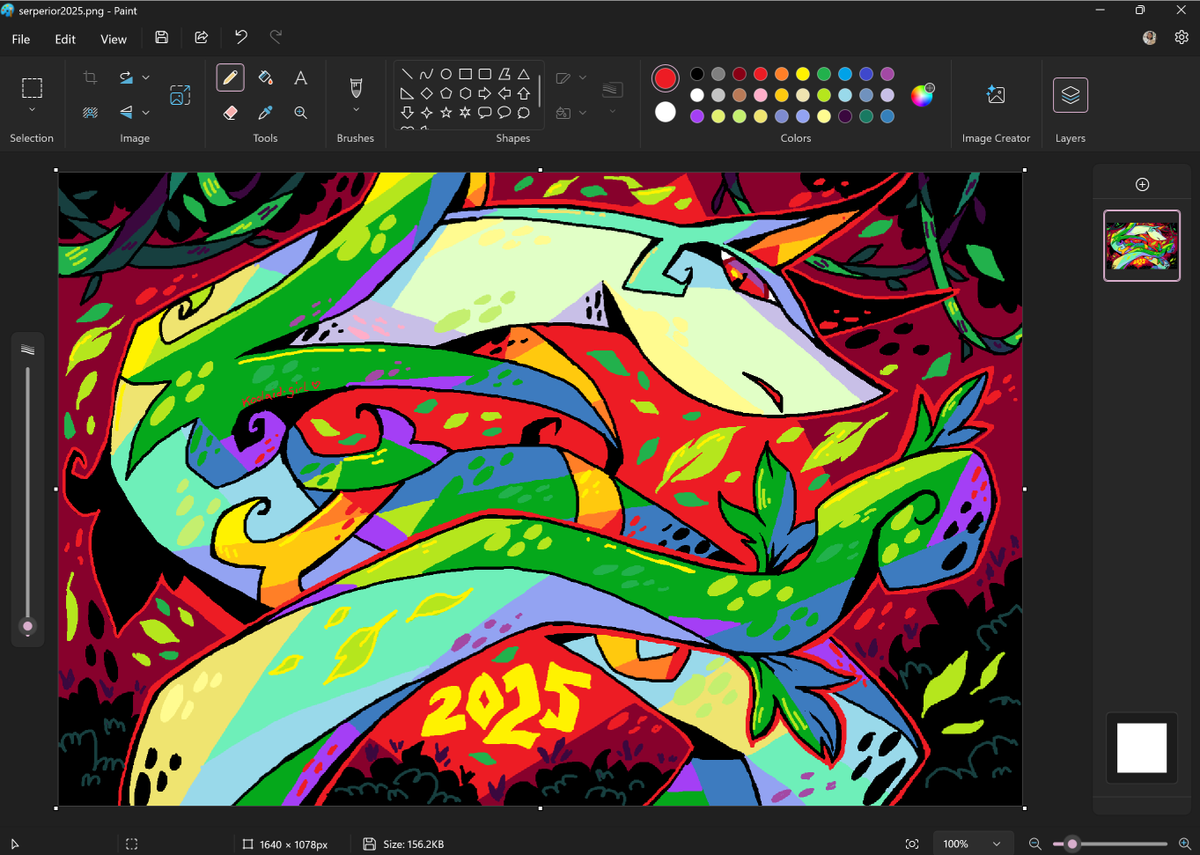
Task: Activate the Color 2 white swatch
Action: [665, 112]
